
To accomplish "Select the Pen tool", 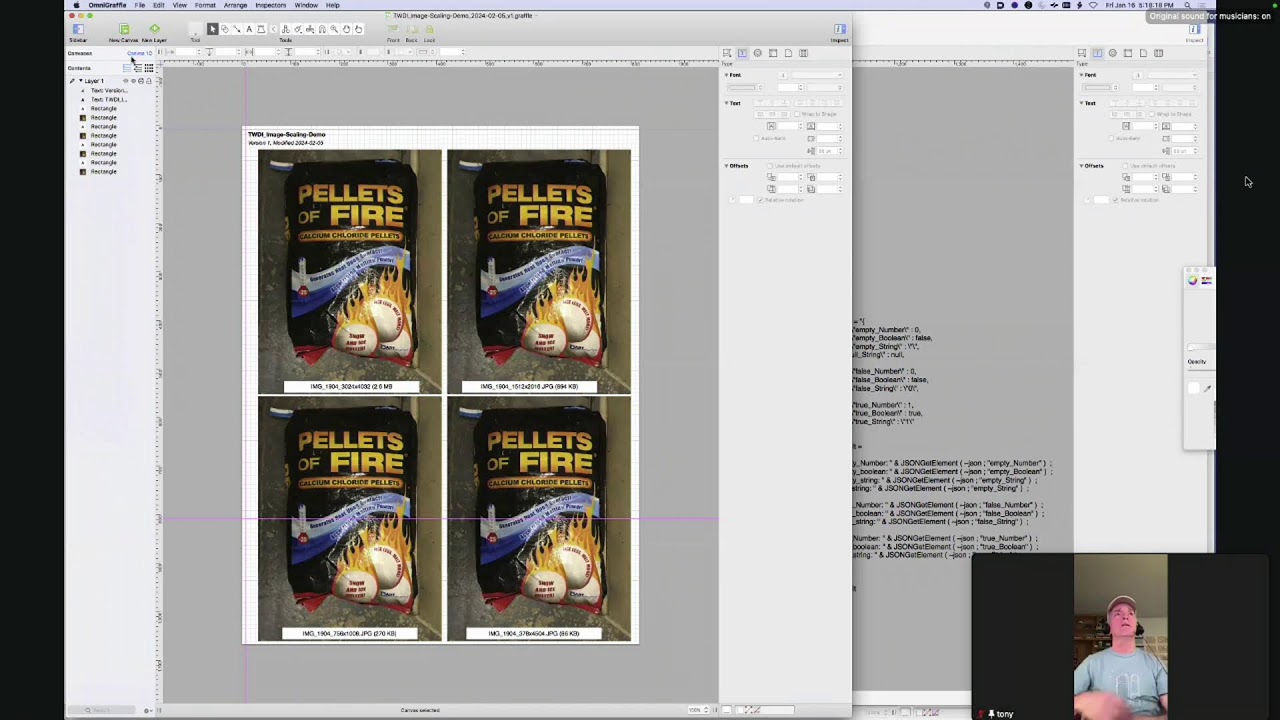I will (261, 29).
